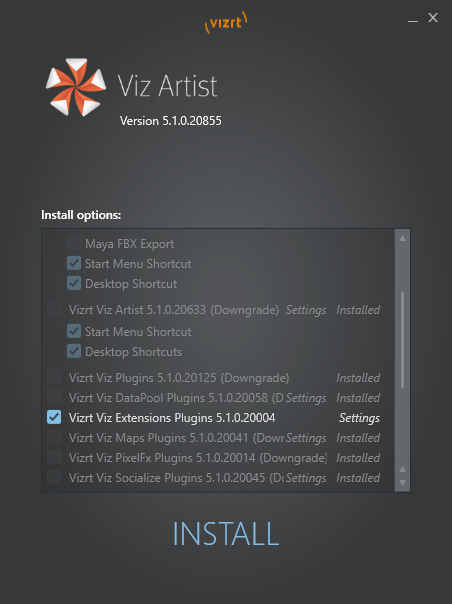
Task: Uncheck Vizrt Viz Extensions Plugins checkbox
Action: pyautogui.click(x=54, y=417)
